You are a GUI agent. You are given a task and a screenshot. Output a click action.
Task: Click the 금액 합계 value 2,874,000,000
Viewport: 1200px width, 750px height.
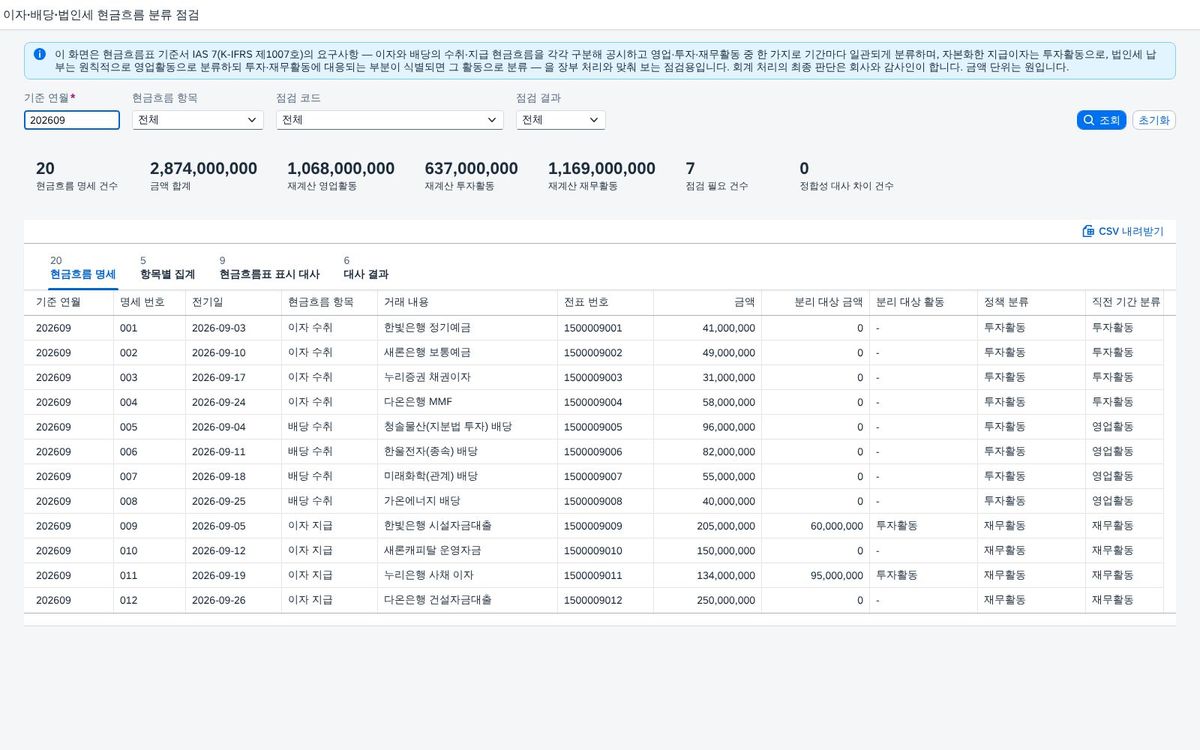pyautogui.click(x=204, y=169)
